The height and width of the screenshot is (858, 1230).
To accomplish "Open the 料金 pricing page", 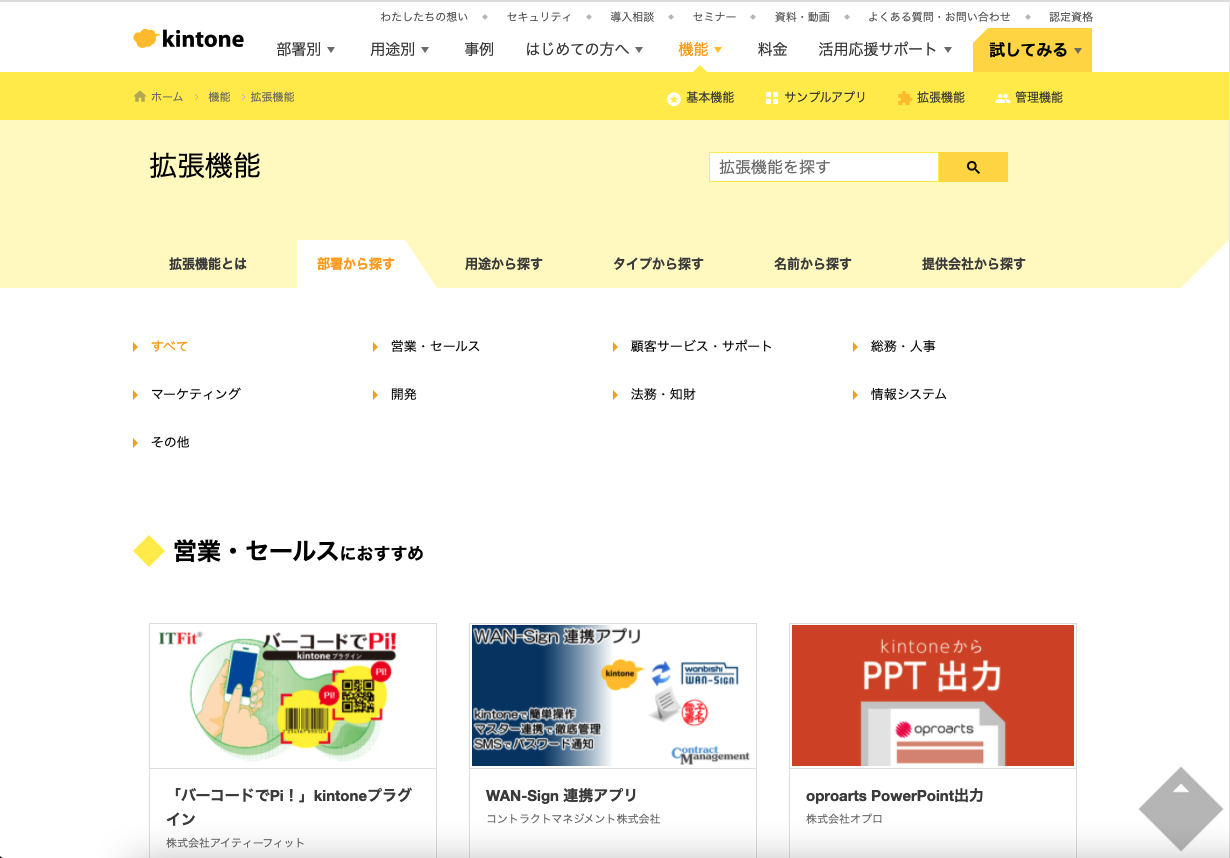I will [772, 49].
